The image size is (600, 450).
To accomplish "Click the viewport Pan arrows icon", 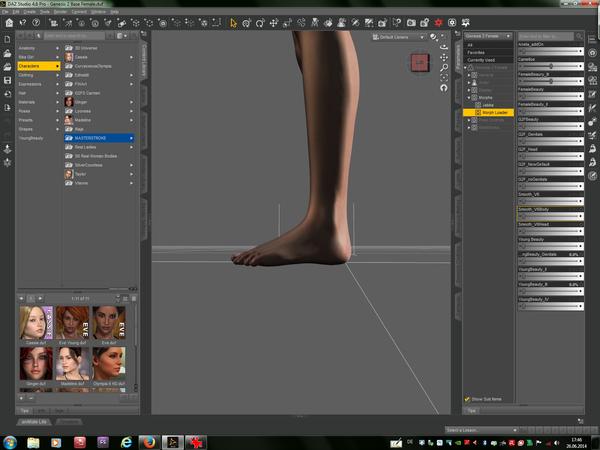I will [x=444, y=56].
